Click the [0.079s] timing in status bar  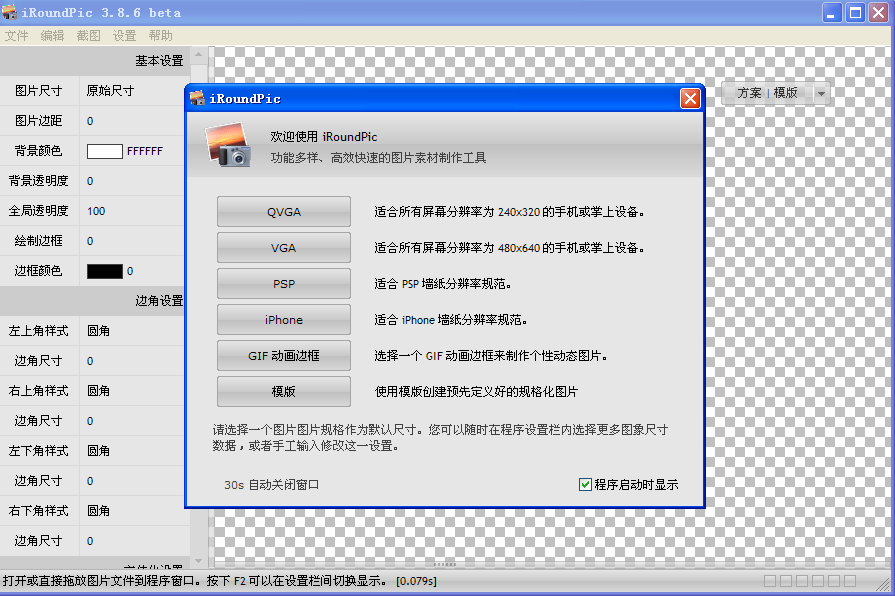click(417, 581)
